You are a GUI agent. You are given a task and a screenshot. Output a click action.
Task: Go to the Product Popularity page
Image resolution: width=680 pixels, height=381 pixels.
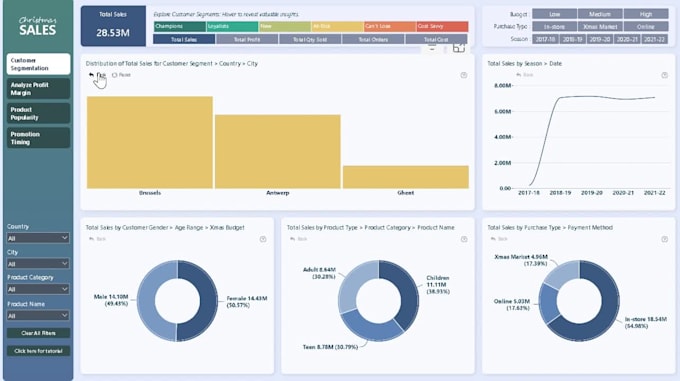pos(38,114)
